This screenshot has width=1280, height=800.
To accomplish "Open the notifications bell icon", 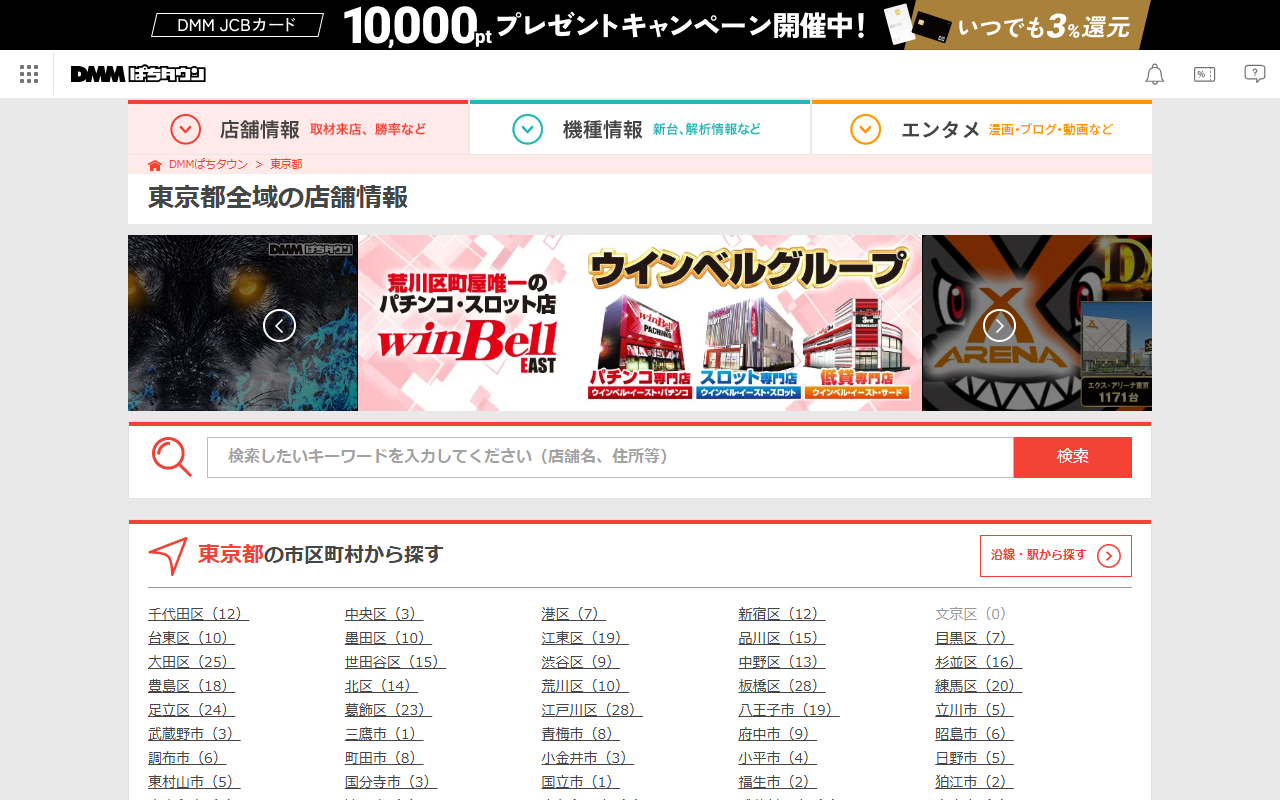I will tap(1155, 74).
